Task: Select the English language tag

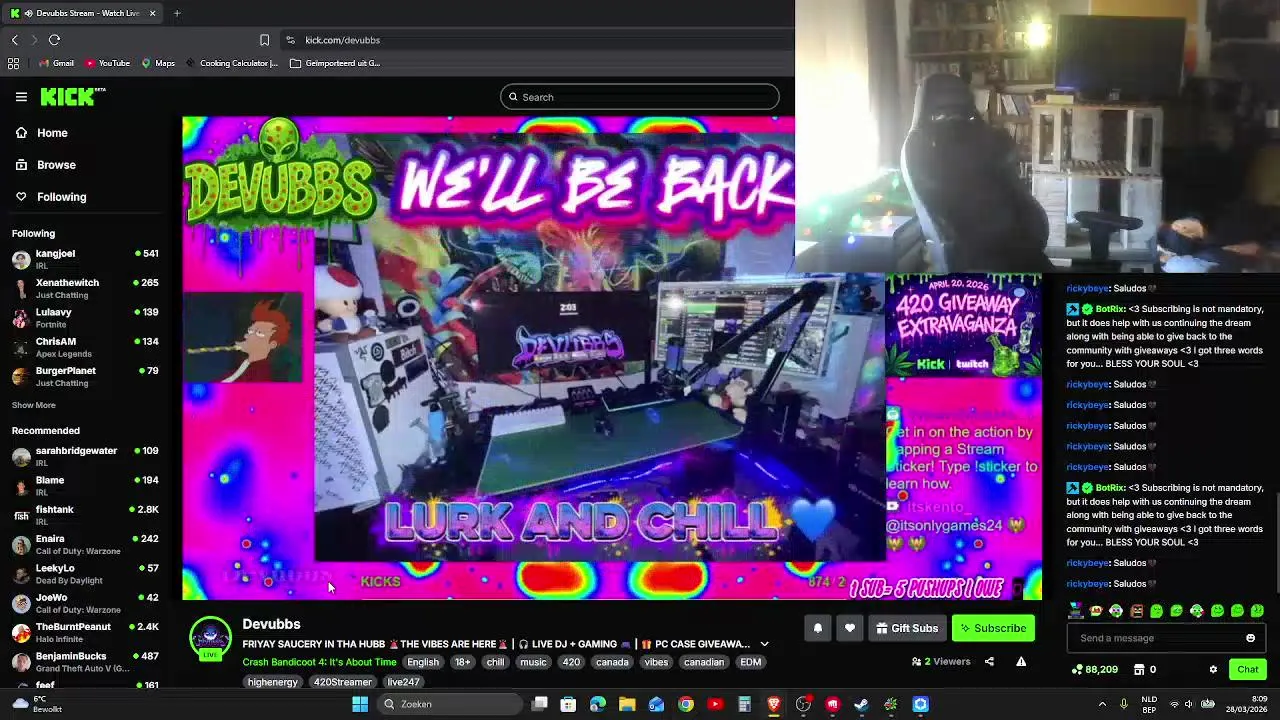Action: pyautogui.click(x=423, y=662)
